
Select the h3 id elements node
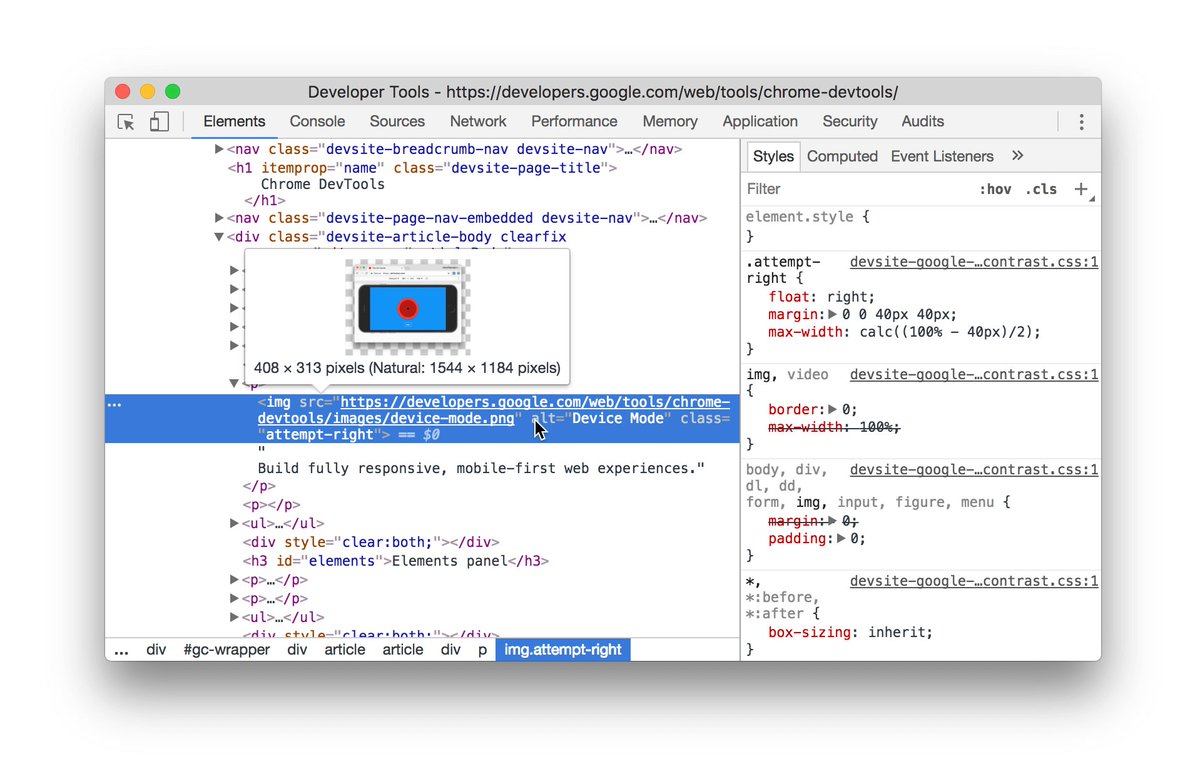[396, 561]
